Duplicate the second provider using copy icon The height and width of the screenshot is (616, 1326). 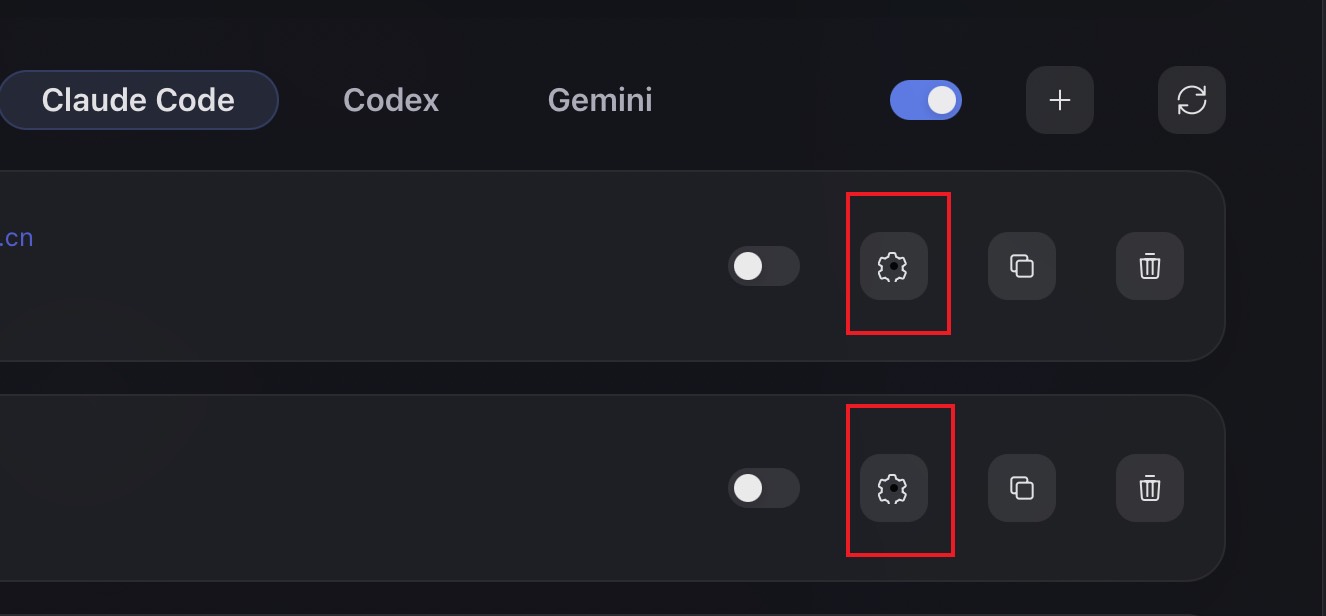tap(1021, 488)
